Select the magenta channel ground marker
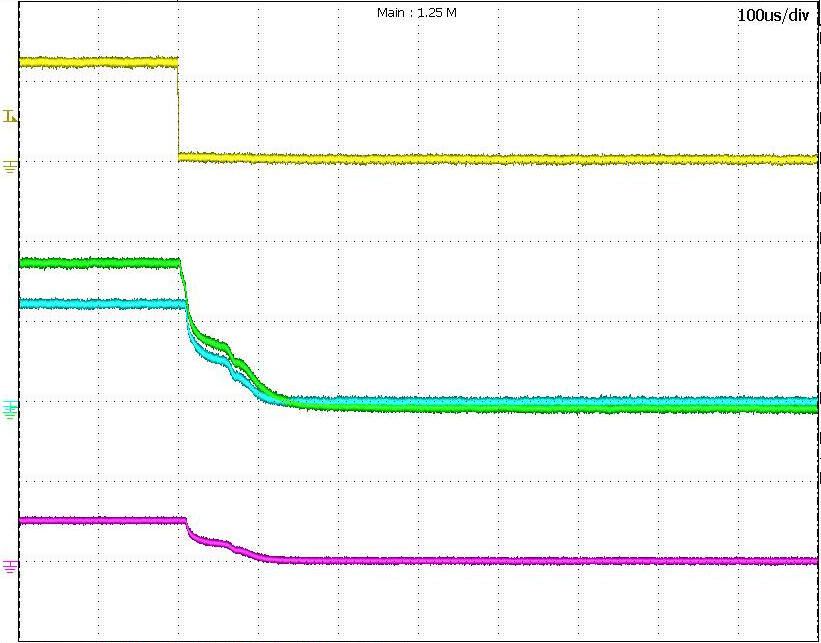Image resolution: width=821 pixels, height=643 pixels. (x=10, y=566)
